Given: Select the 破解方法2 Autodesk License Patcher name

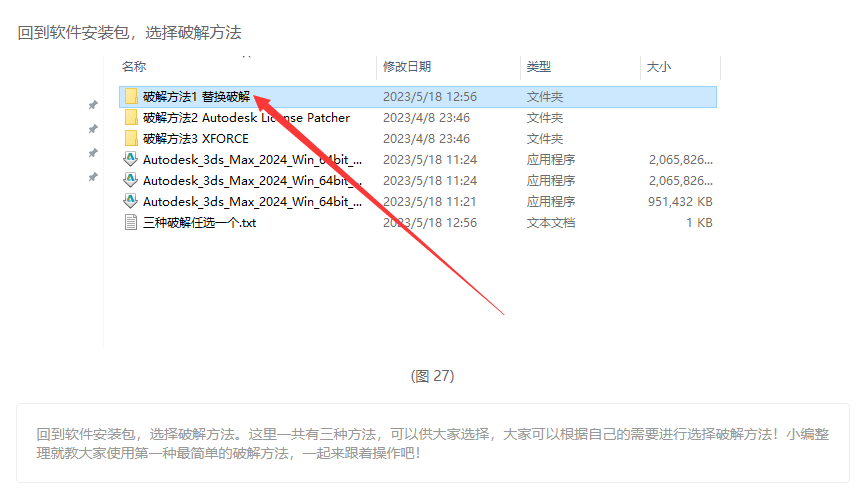Looking at the screenshot, I should (246, 118).
